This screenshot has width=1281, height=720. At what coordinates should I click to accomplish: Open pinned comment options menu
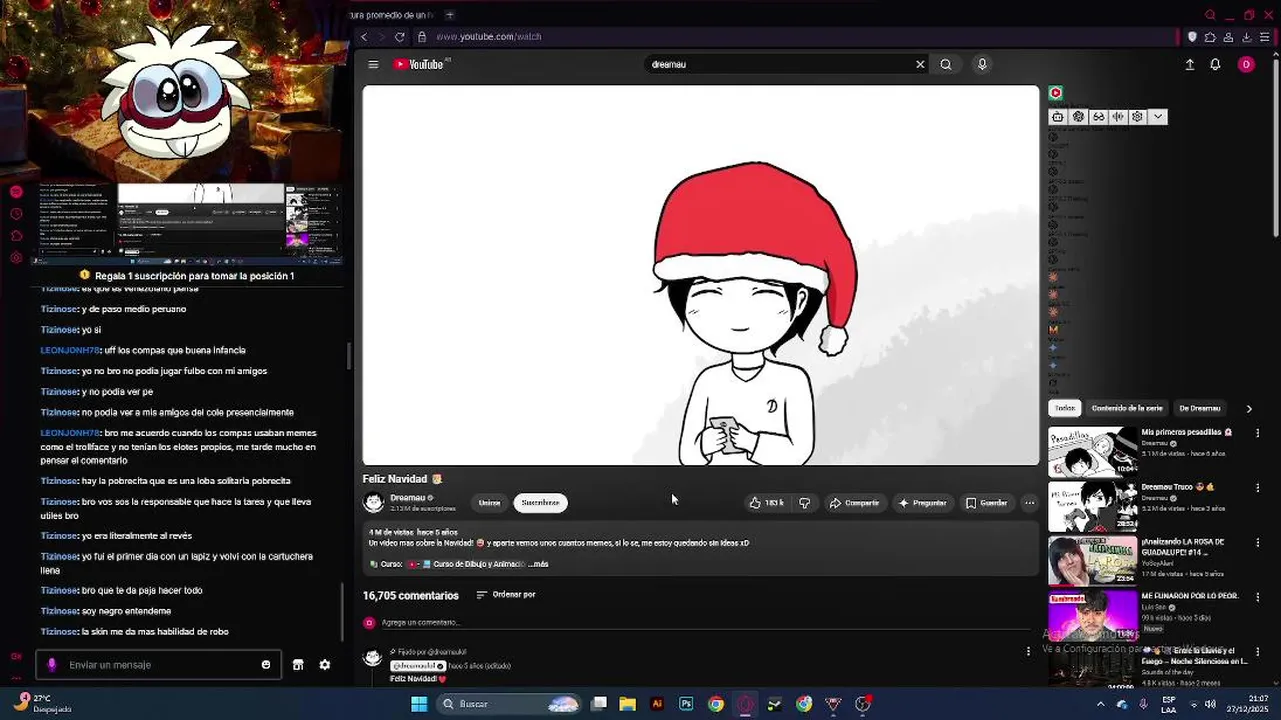[1028, 651]
